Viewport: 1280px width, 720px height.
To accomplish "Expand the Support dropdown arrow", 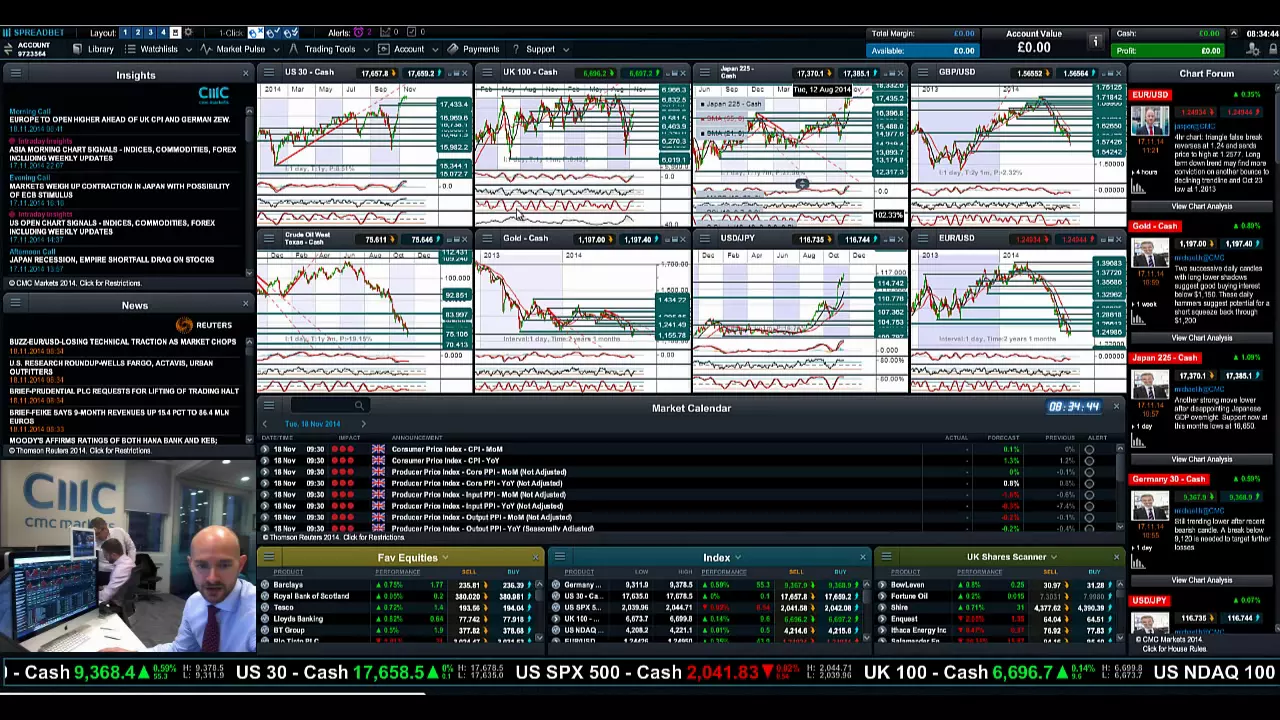I will tap(566, 49).
